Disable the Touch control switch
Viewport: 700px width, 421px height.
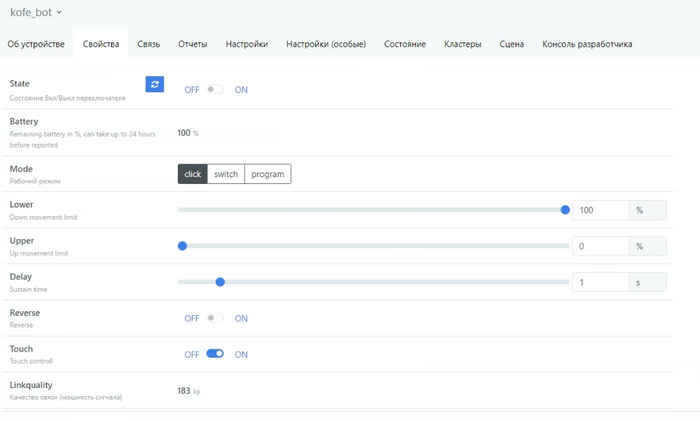pyautogui.click(x=214, y=354)
